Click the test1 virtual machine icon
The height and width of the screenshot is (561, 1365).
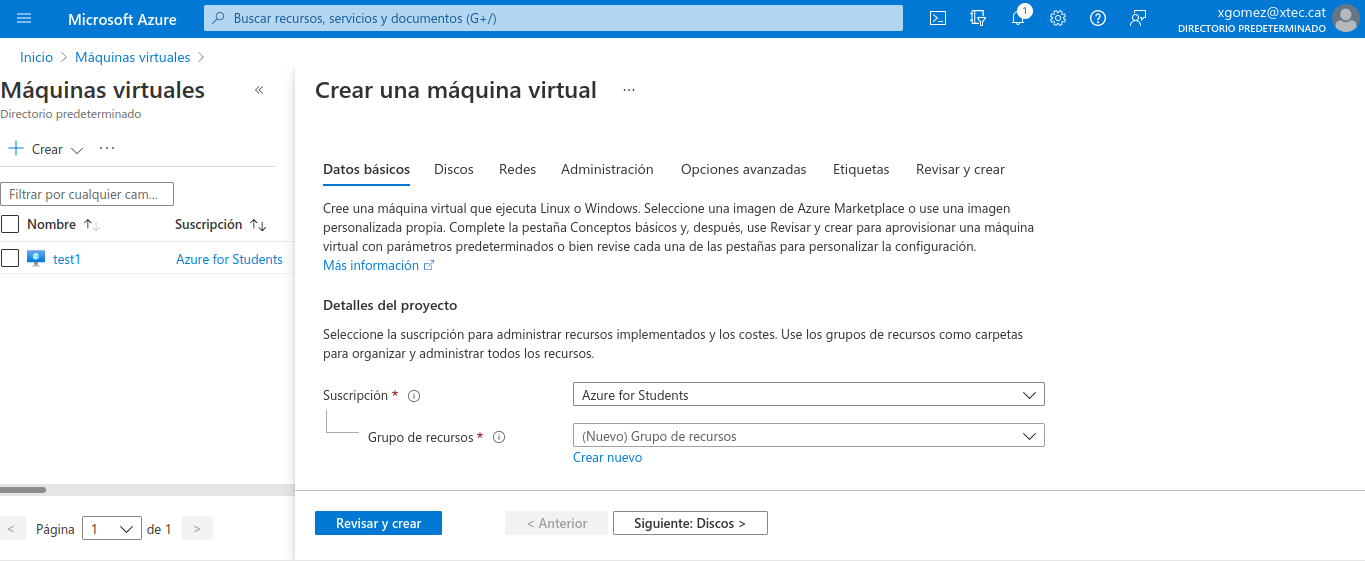[36, 258]
